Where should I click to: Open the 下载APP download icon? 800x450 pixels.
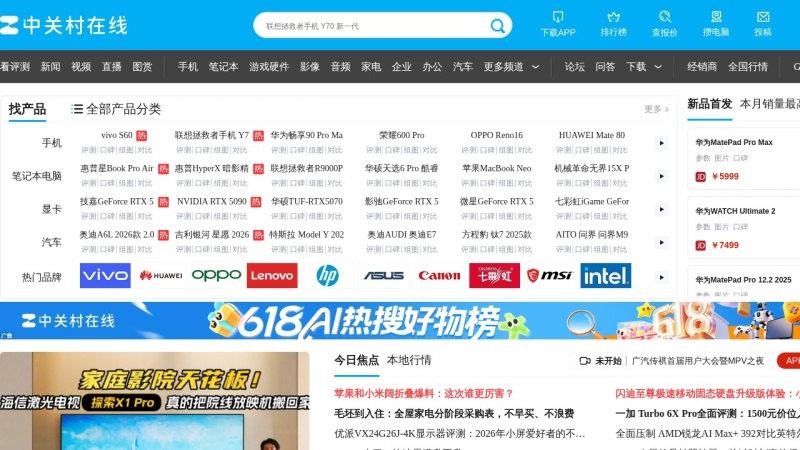pos(558,17)
